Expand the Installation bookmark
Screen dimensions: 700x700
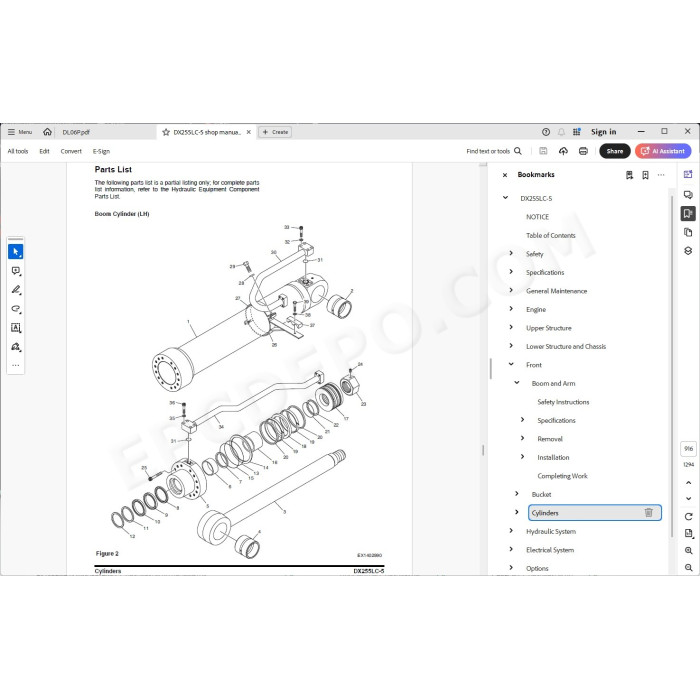tap(523, 457)
